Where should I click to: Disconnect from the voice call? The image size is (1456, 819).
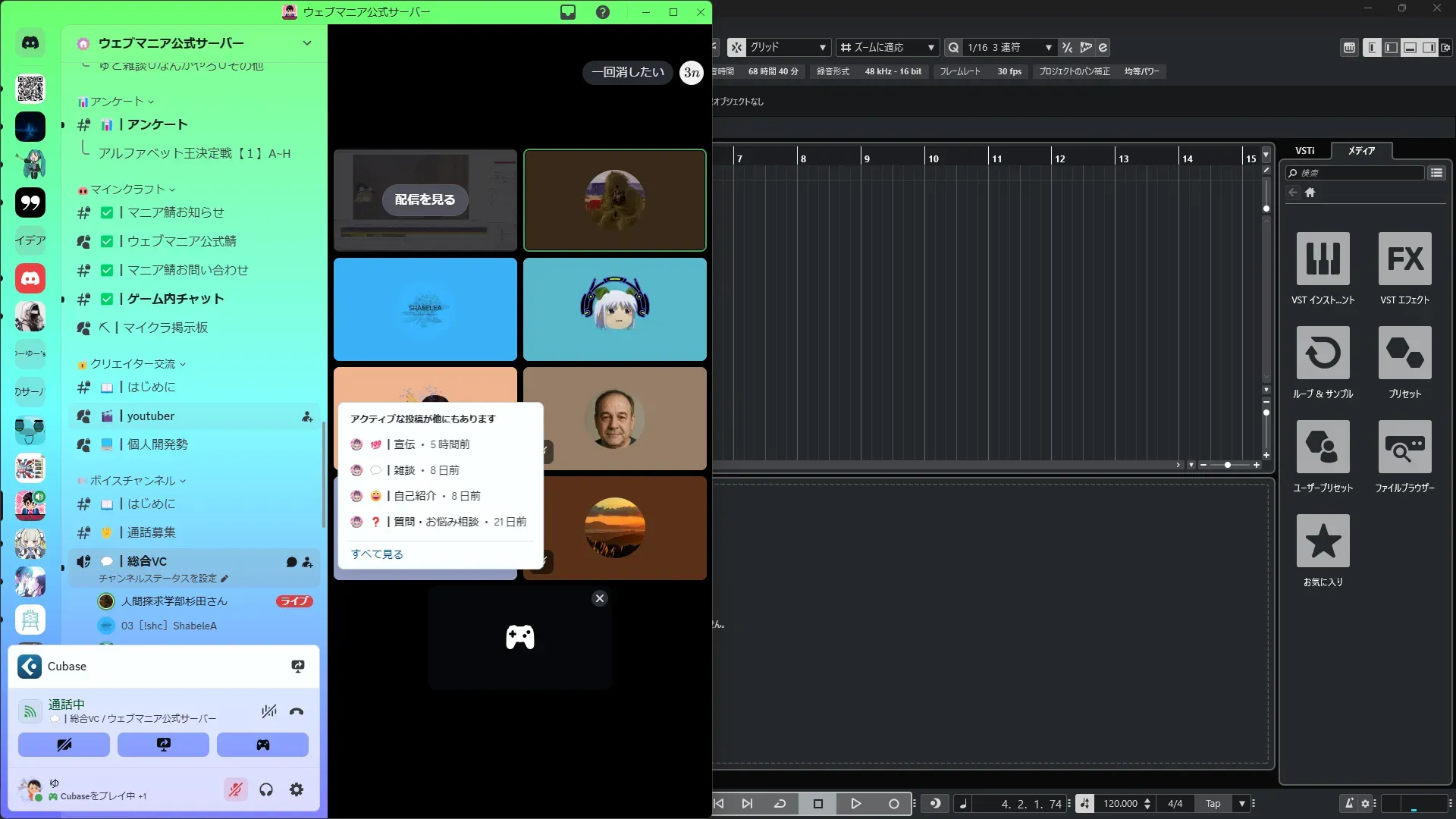click(297, 711)
